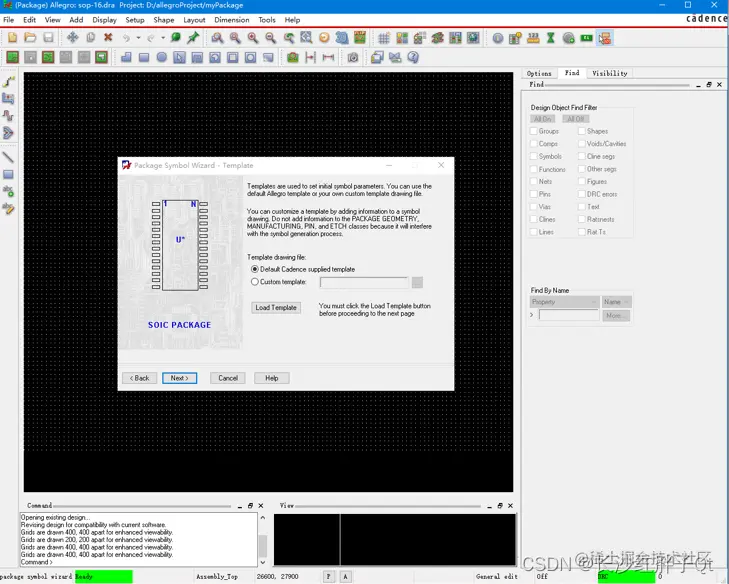Open the Name dropdown in Find By Name
The height and width of the screenshot is (584, 729).
(x=616, y=302)
